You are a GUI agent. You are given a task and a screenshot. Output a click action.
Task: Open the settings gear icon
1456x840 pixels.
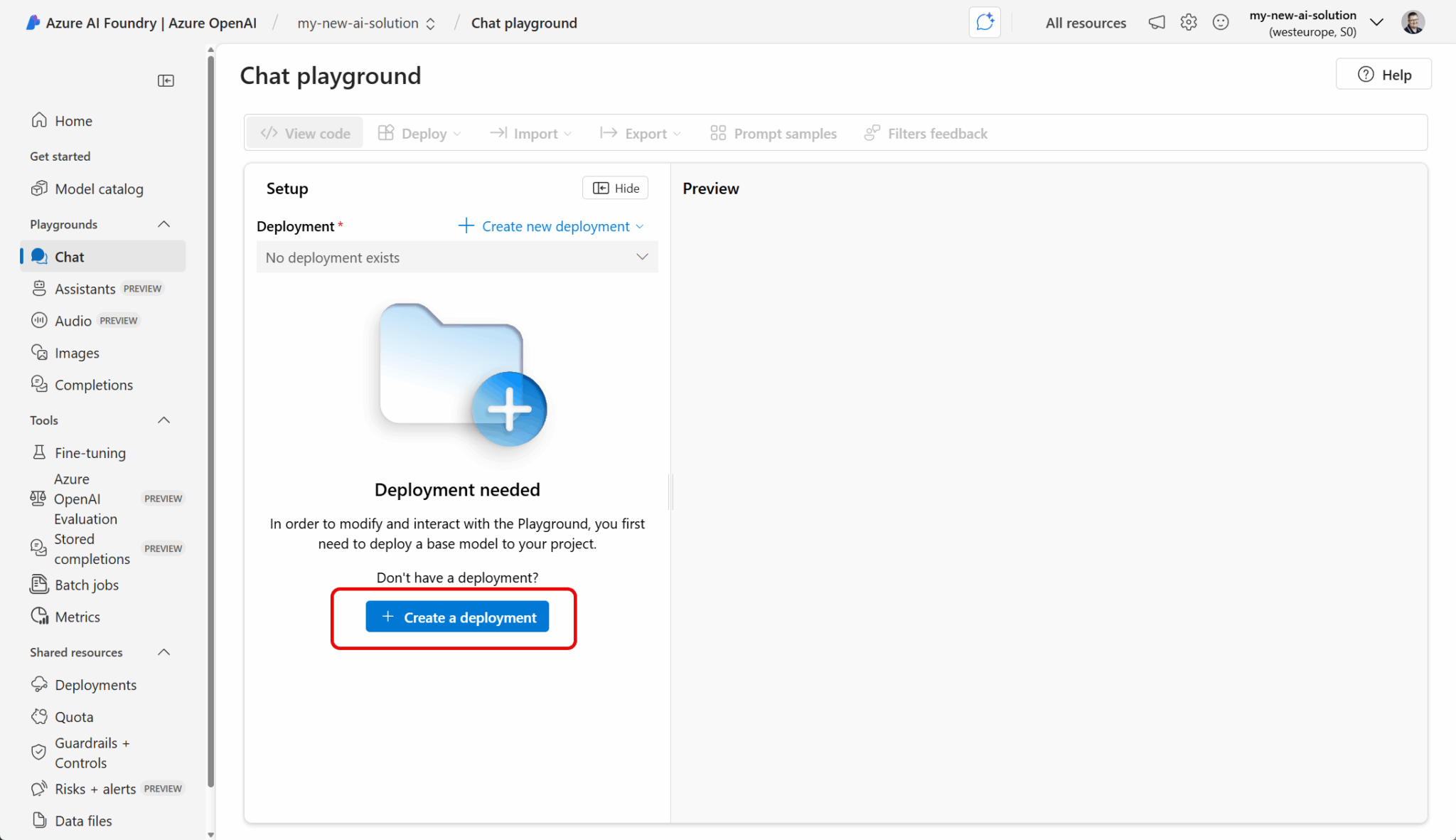pos(1188,22)
